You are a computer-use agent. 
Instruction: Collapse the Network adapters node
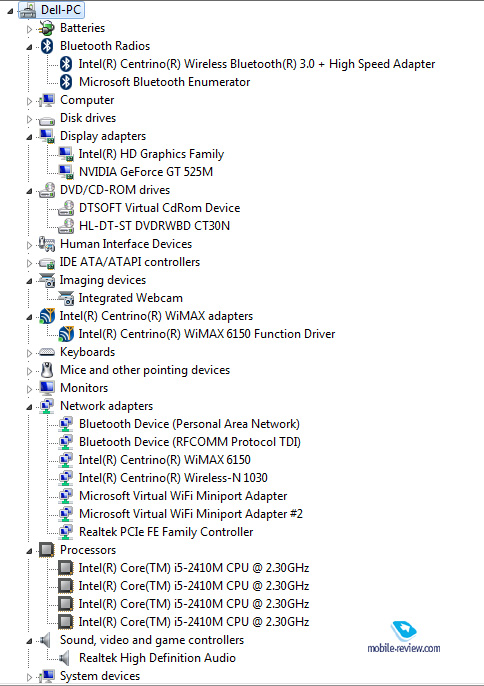(x=29, y=407)
